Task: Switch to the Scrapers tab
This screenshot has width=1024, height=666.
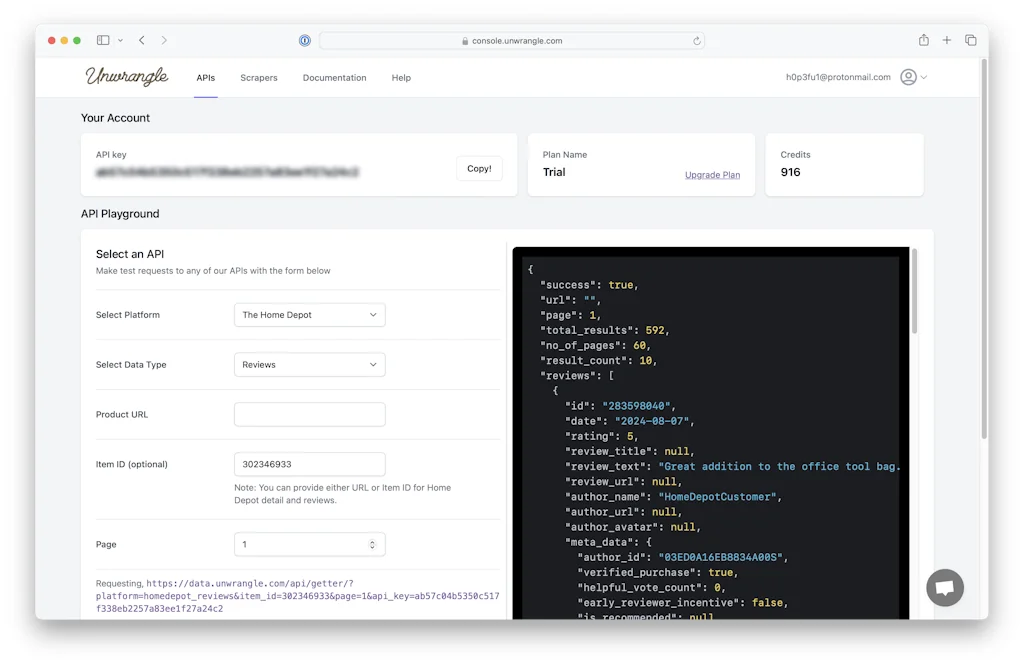Action: click(259, 78)
